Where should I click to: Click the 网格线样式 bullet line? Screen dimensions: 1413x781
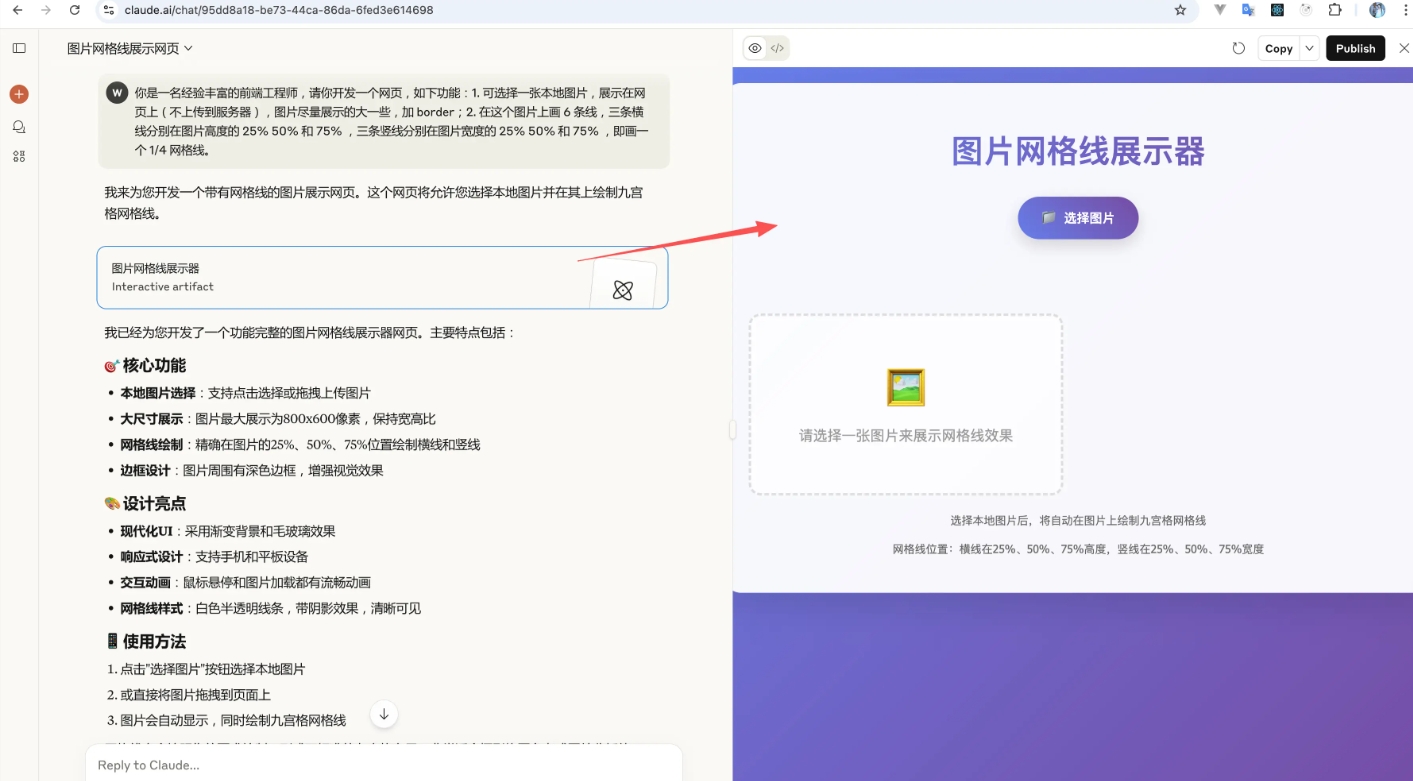tap(271, 609)
